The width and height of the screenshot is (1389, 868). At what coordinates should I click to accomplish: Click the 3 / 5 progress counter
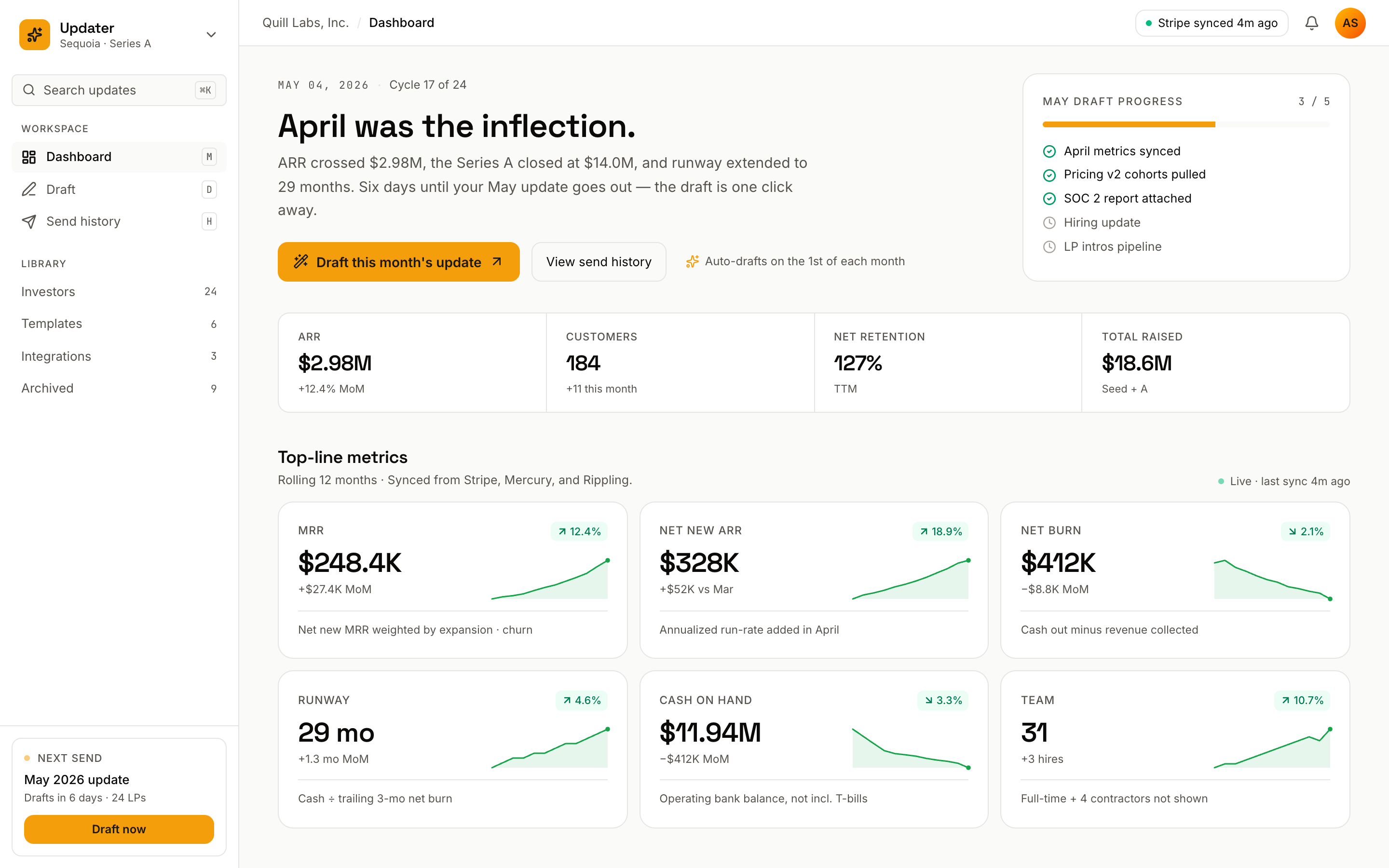tap(1314, 102)
